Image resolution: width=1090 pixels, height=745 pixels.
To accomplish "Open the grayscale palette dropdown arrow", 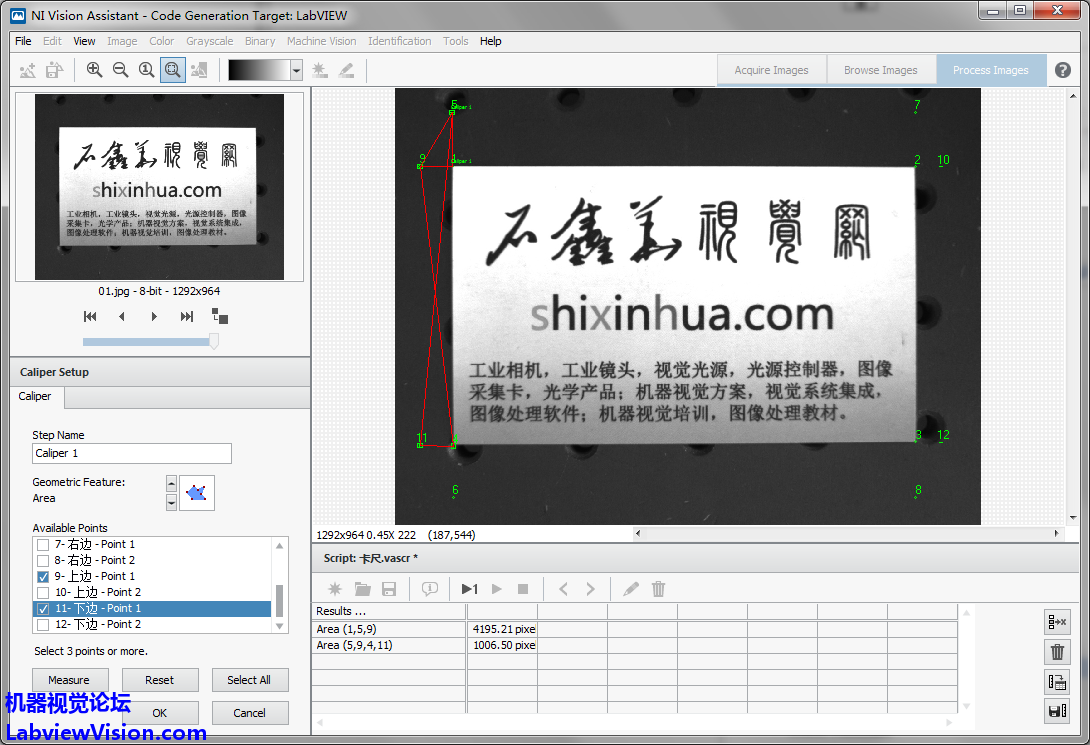I will 296,70.
